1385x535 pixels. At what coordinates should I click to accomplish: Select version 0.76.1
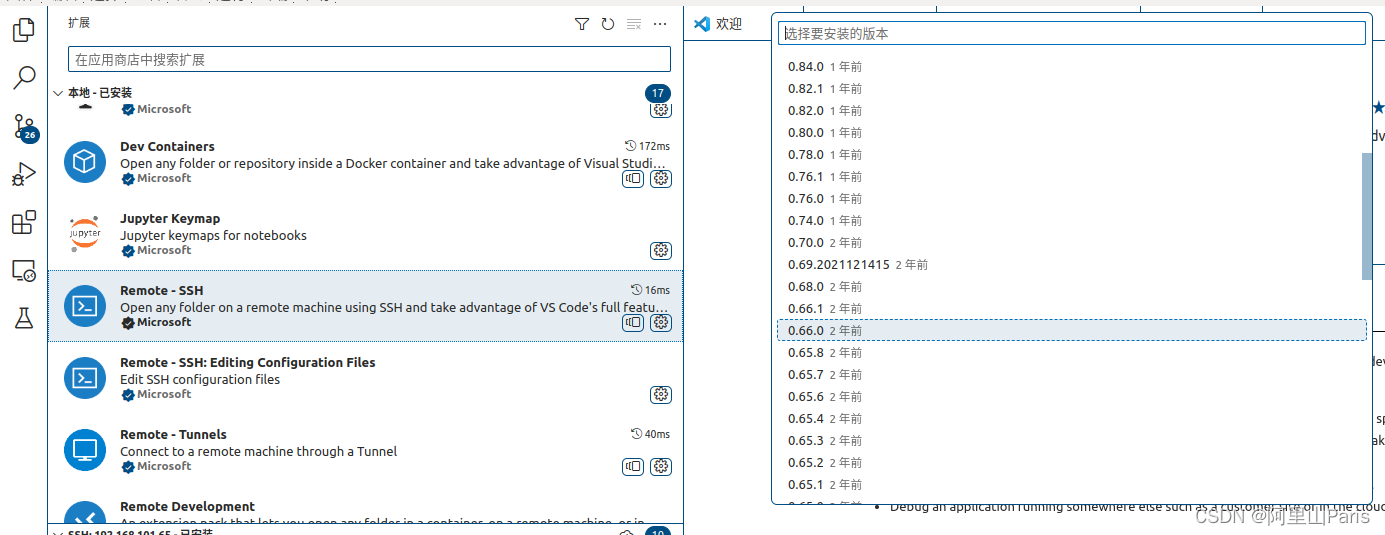(1071, 177)
